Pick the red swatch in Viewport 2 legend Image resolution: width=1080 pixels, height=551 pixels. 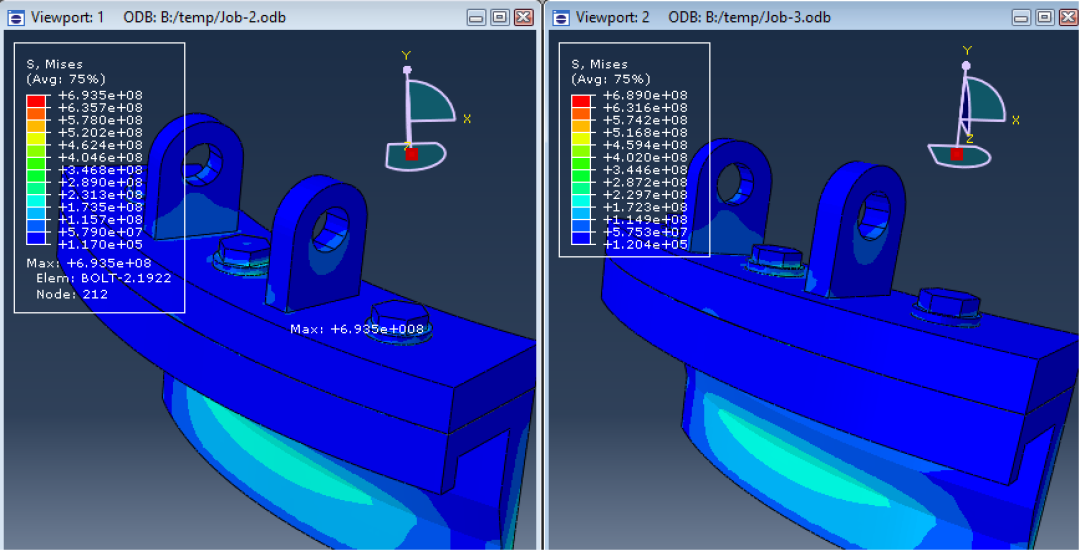pos(581,101)
